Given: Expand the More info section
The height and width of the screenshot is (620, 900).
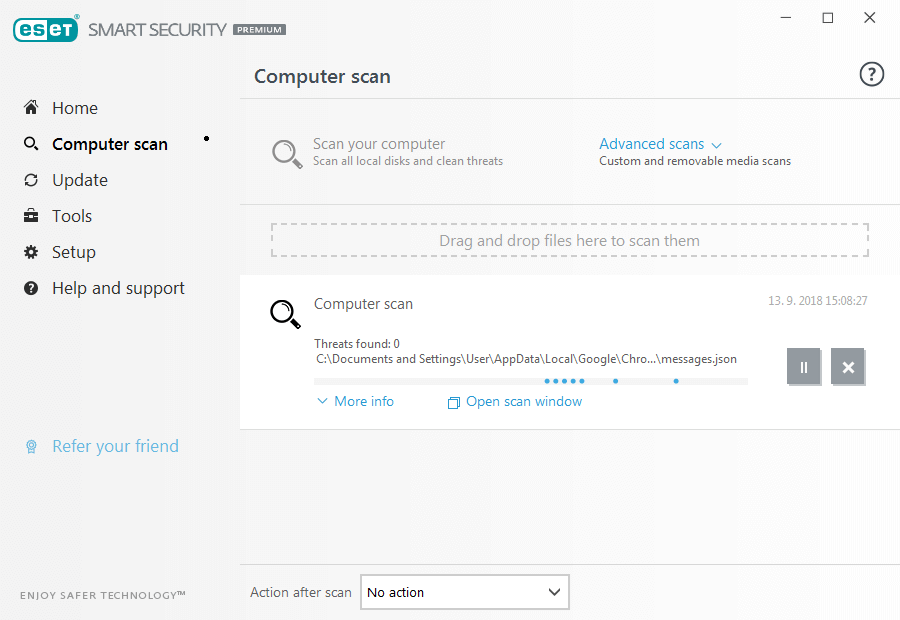Looking at the screenshot, I should pyautogui.click(x=354, y=400).
